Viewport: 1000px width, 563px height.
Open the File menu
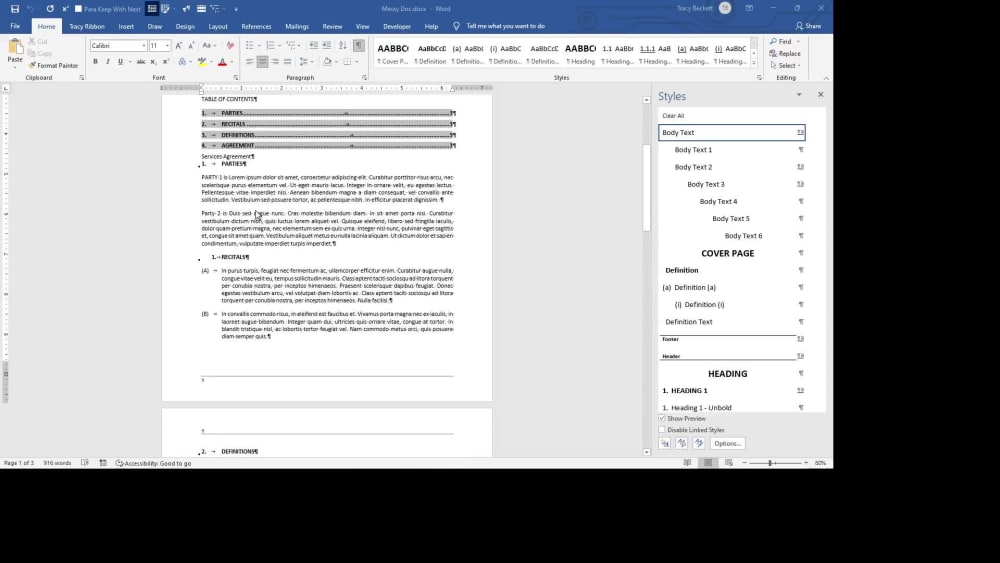point(15,26)
